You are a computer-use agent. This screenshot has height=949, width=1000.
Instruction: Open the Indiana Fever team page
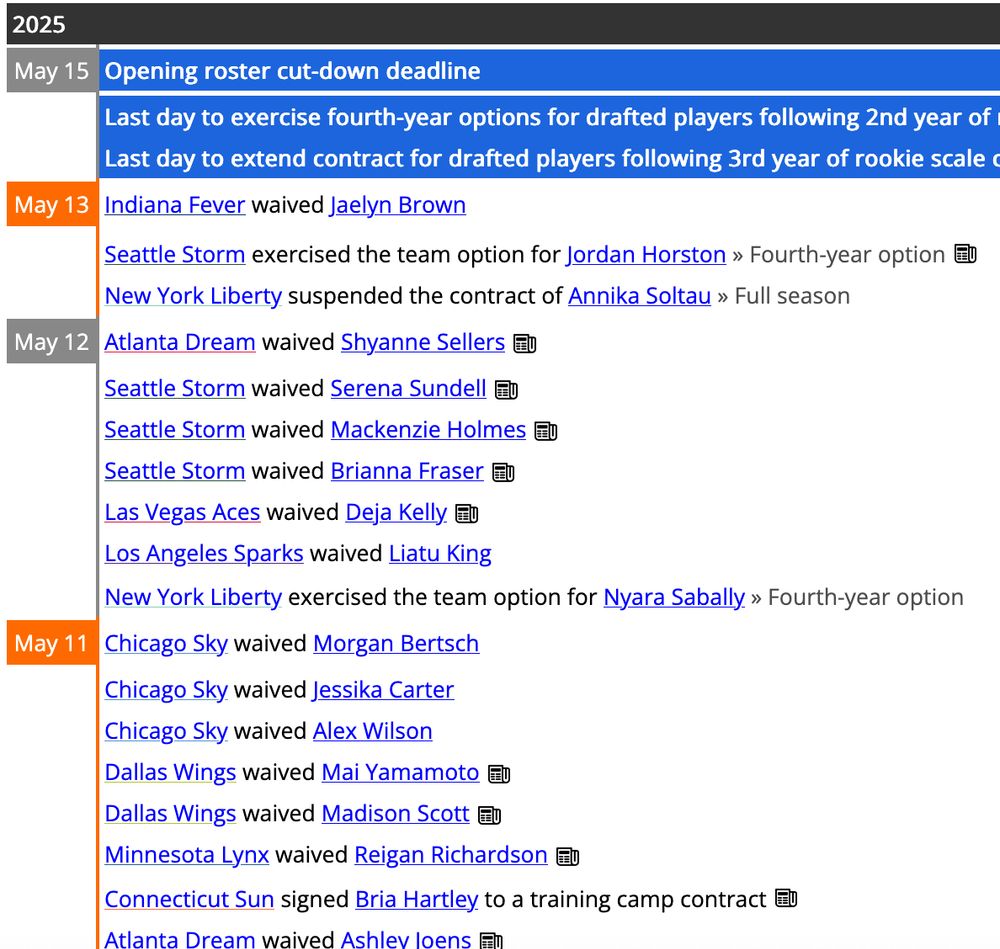(174, 205)
